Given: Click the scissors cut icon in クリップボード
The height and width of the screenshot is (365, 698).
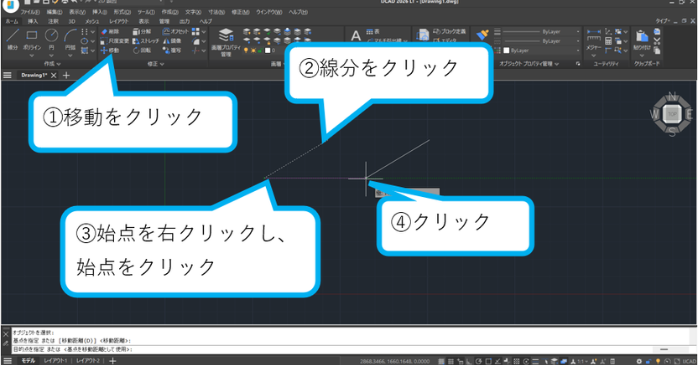Looking at the screenshot, I should (x=657, y=41).
